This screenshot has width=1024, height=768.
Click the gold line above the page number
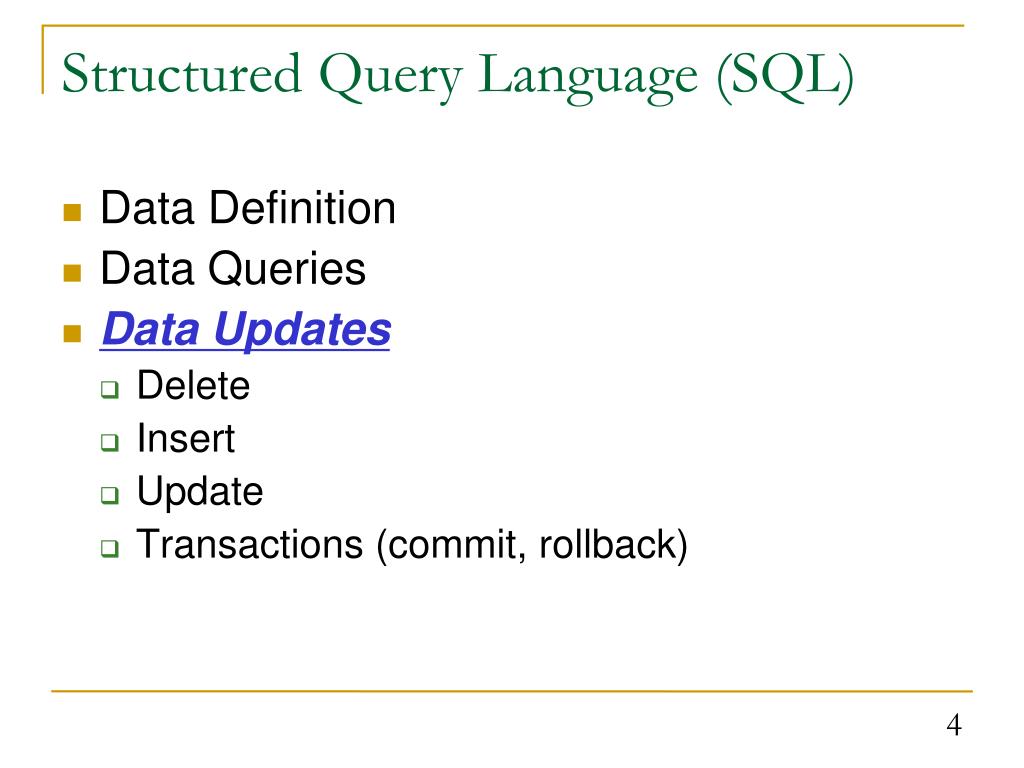tap(512, 691)
